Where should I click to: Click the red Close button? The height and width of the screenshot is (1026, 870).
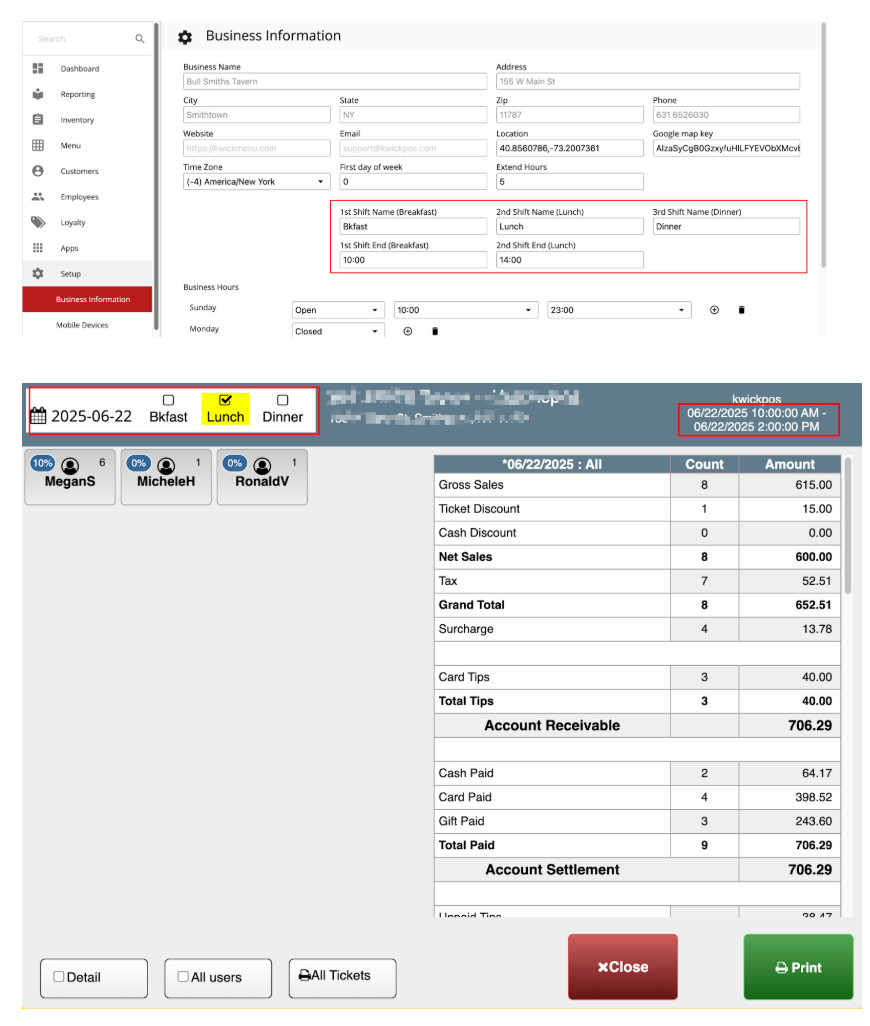point(623,966)
